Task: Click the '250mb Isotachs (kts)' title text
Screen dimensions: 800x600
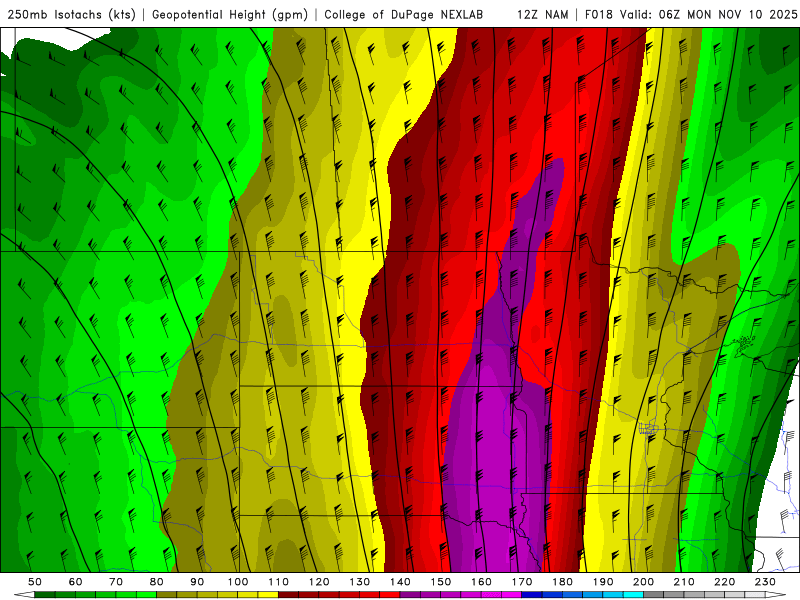Action: pos(72,15)
